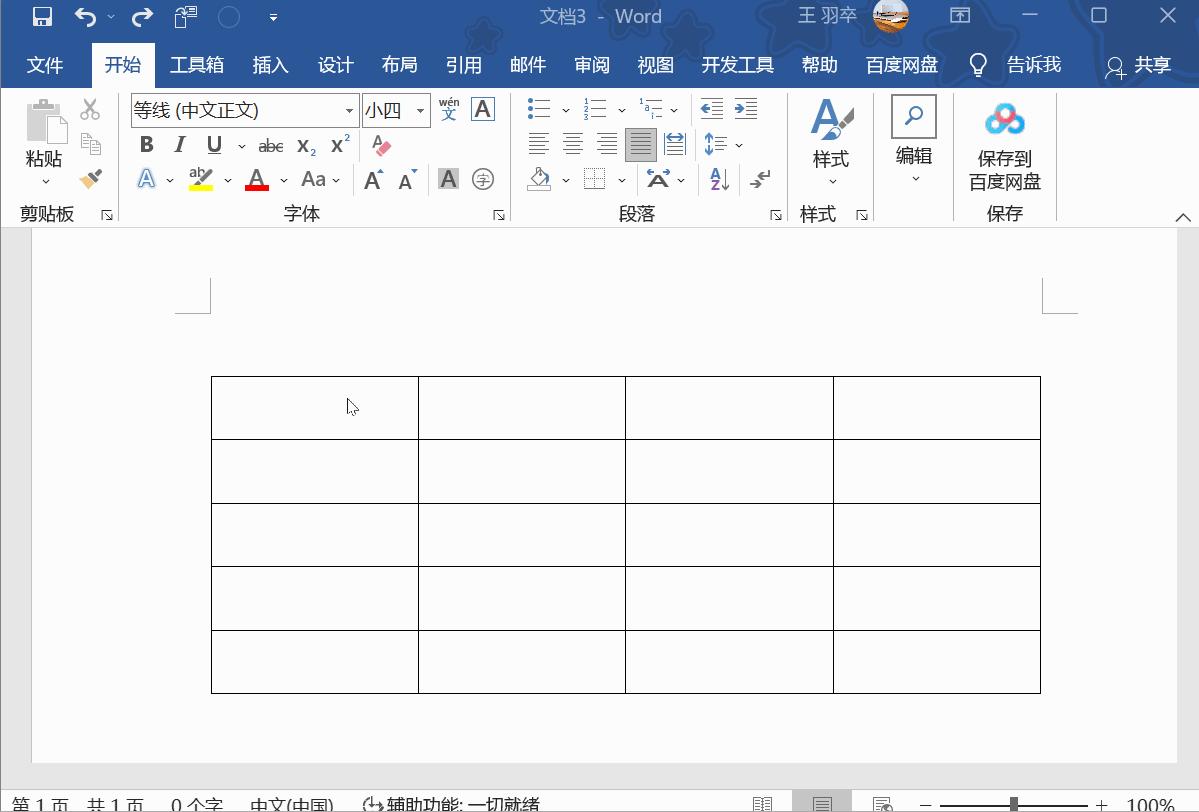
Task: Toggle bold formatting
Action: [146, 144]
